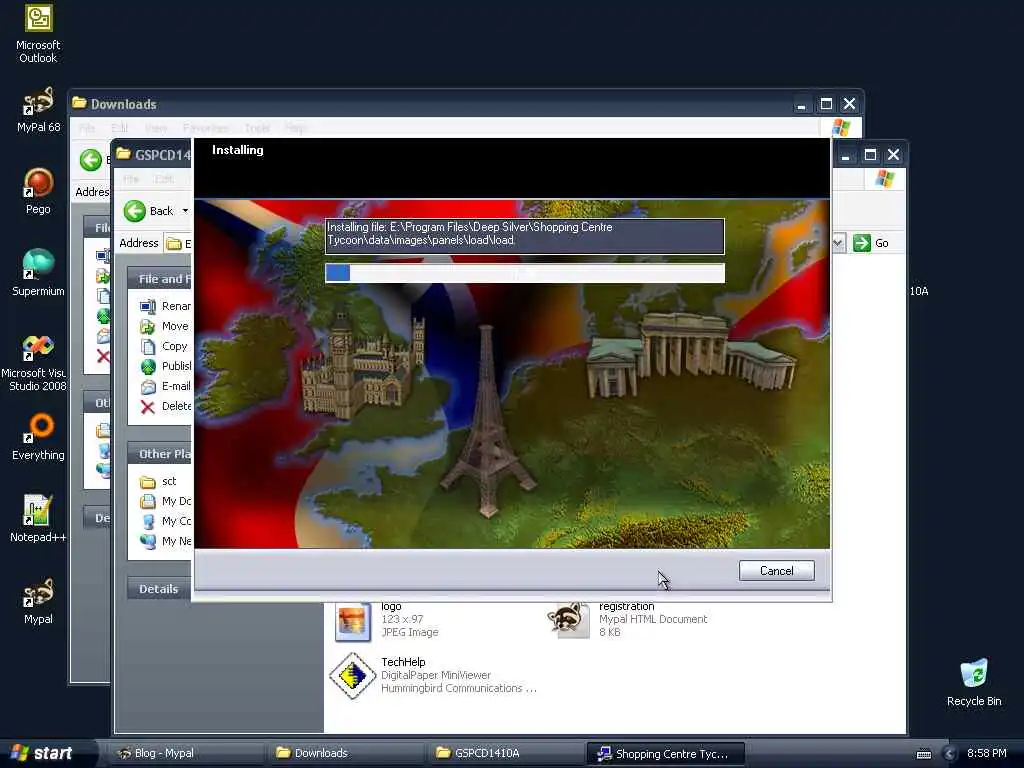
Task: Select the TechHelp DigitalPaper MiniViewer file
Action: coord(434,675)
